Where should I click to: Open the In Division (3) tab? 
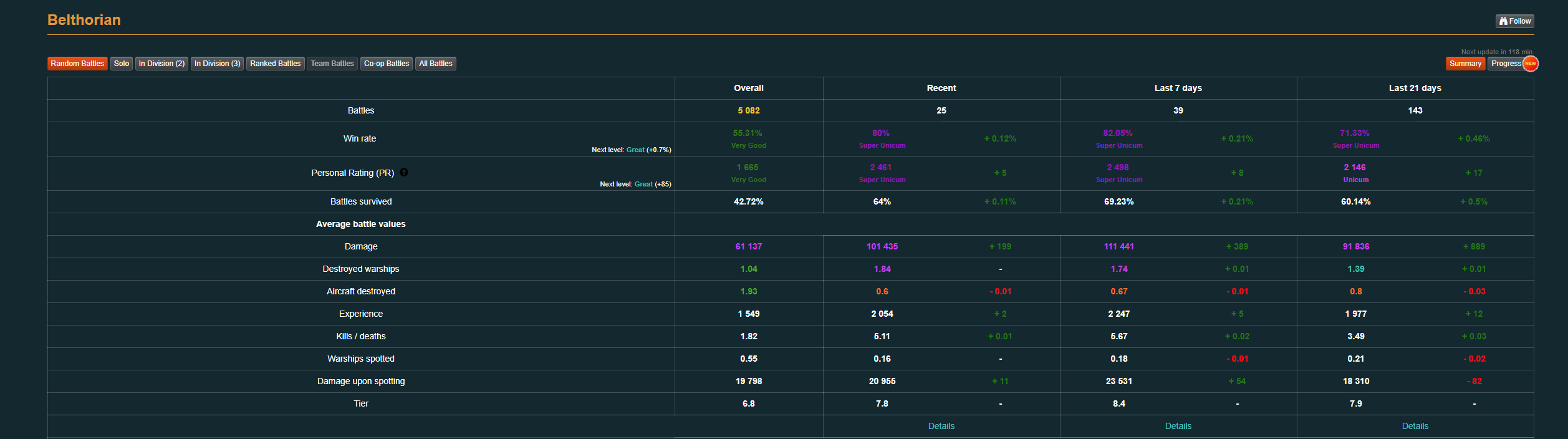[x=217, y=64]
